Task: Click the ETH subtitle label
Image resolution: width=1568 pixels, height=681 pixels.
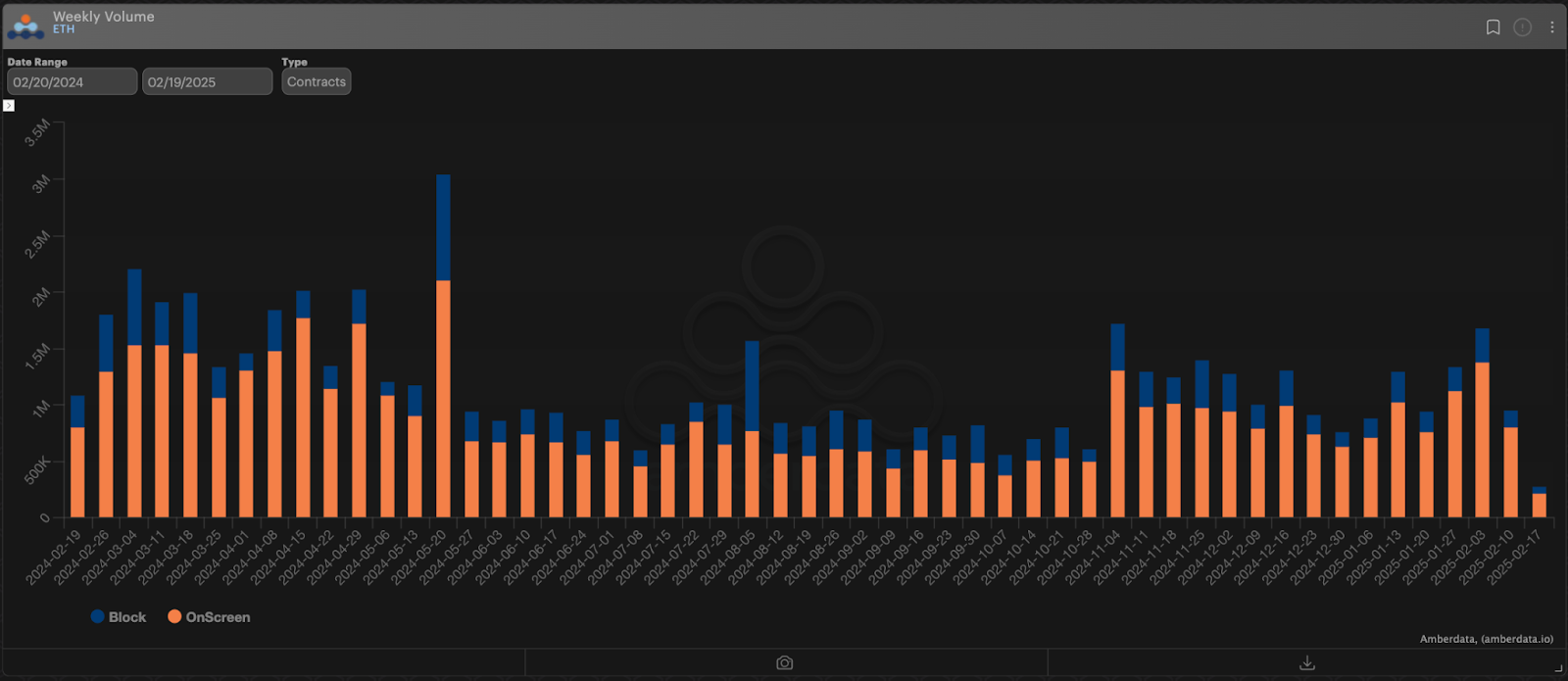Action: point(64,30)
